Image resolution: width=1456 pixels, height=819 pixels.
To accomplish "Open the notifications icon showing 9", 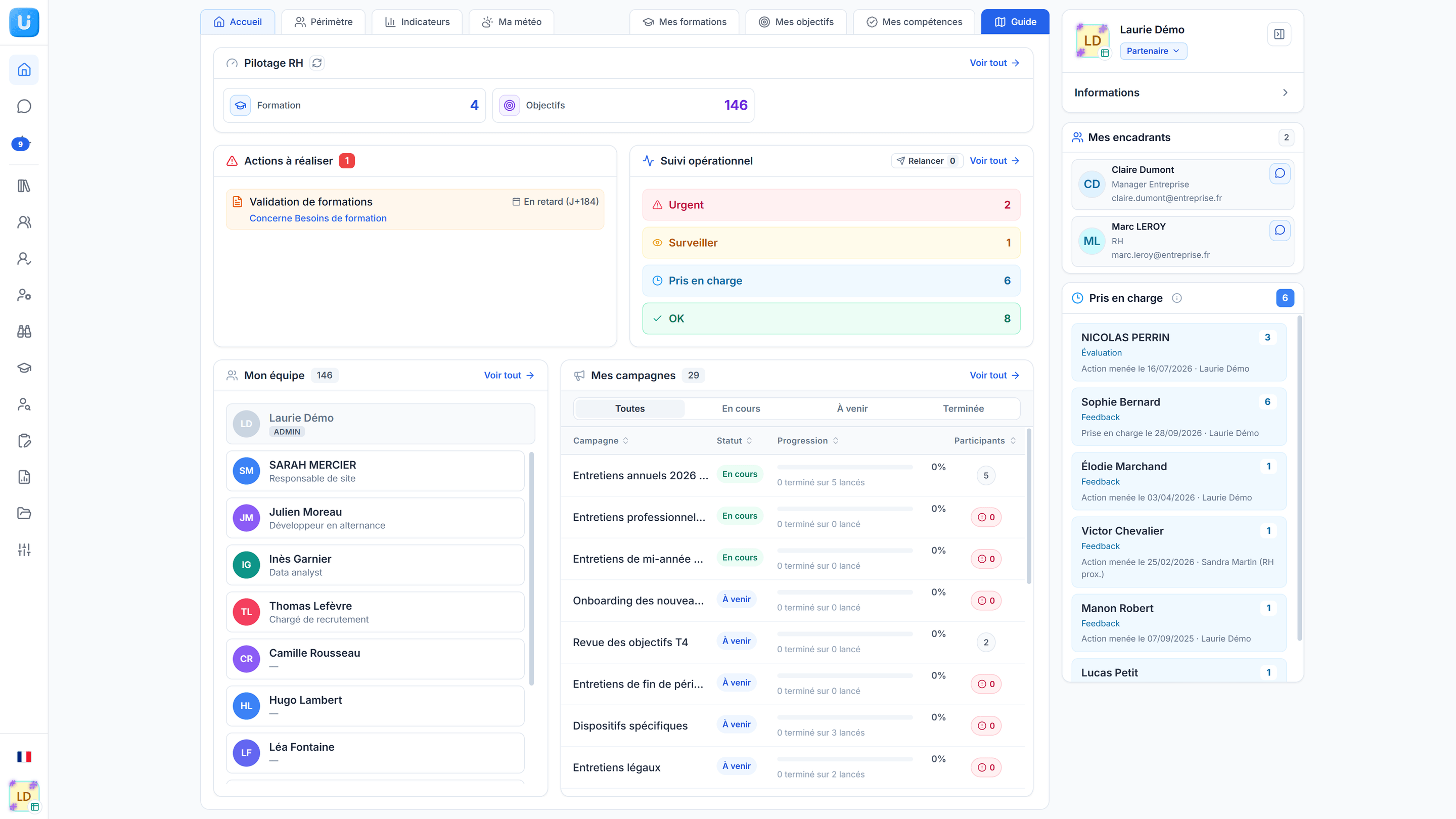I will tap(21, 144).
